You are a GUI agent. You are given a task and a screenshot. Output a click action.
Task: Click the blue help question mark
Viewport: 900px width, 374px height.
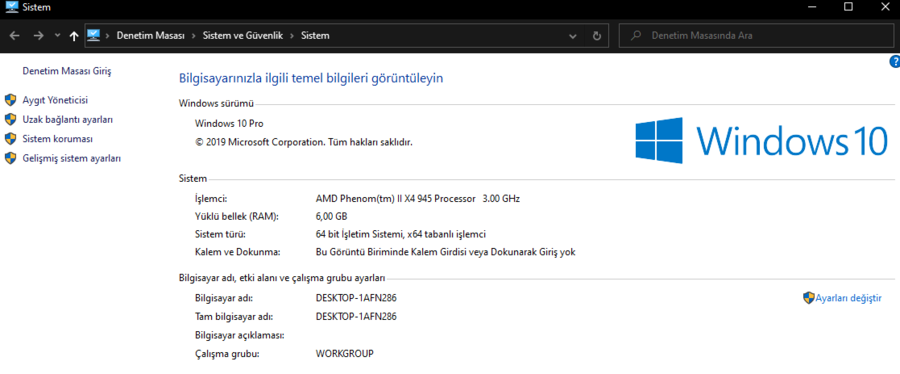(x=894, y=61)
